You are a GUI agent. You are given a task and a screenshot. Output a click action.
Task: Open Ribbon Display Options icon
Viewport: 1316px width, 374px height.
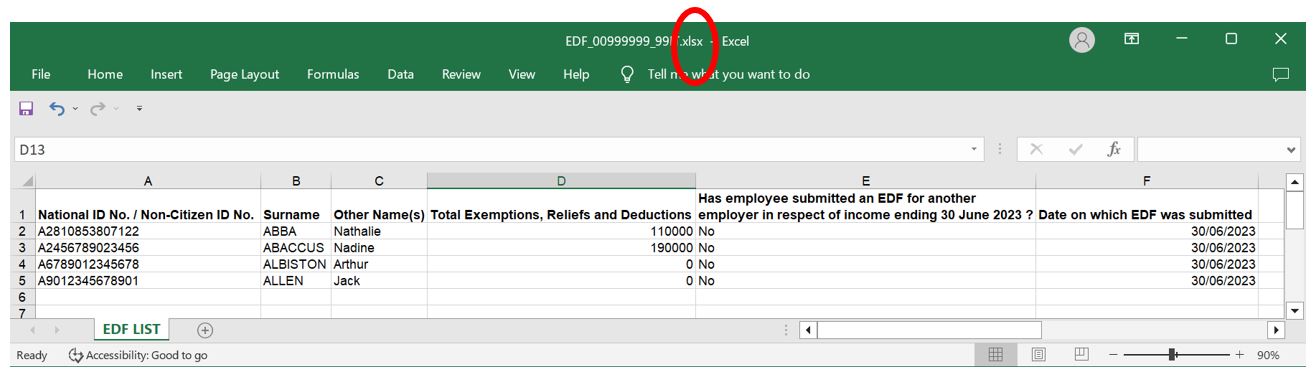[1132, 40]
